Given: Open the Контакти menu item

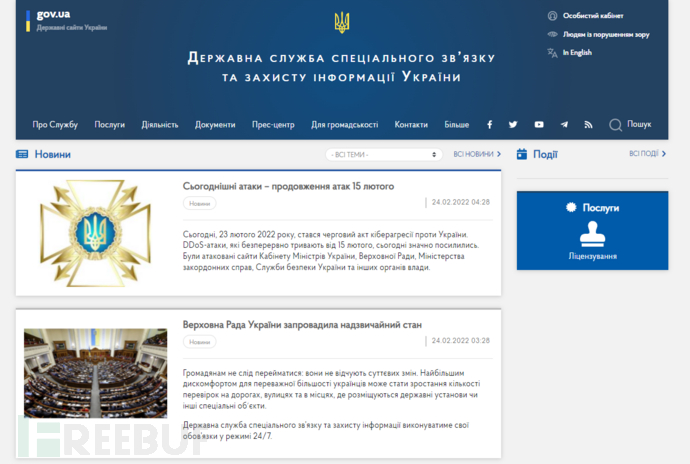Looking at the screenshot, I should click(x=411, y=125).
